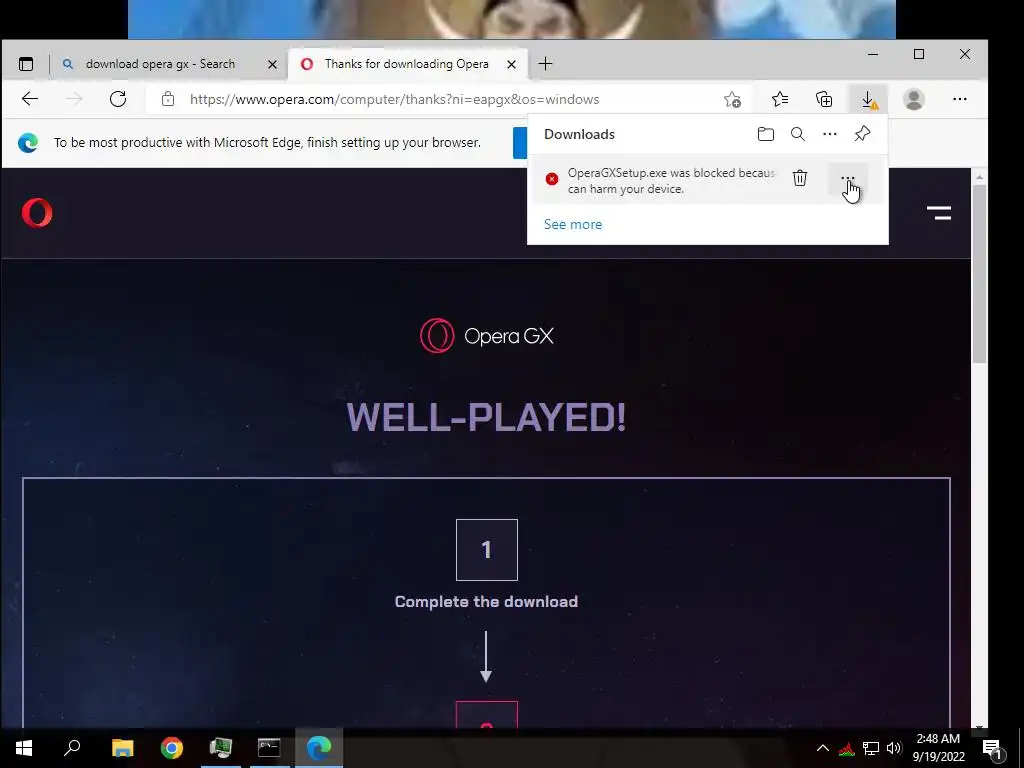Open the Edge profile avatar

pyautogui.click(x=914, y=99)
